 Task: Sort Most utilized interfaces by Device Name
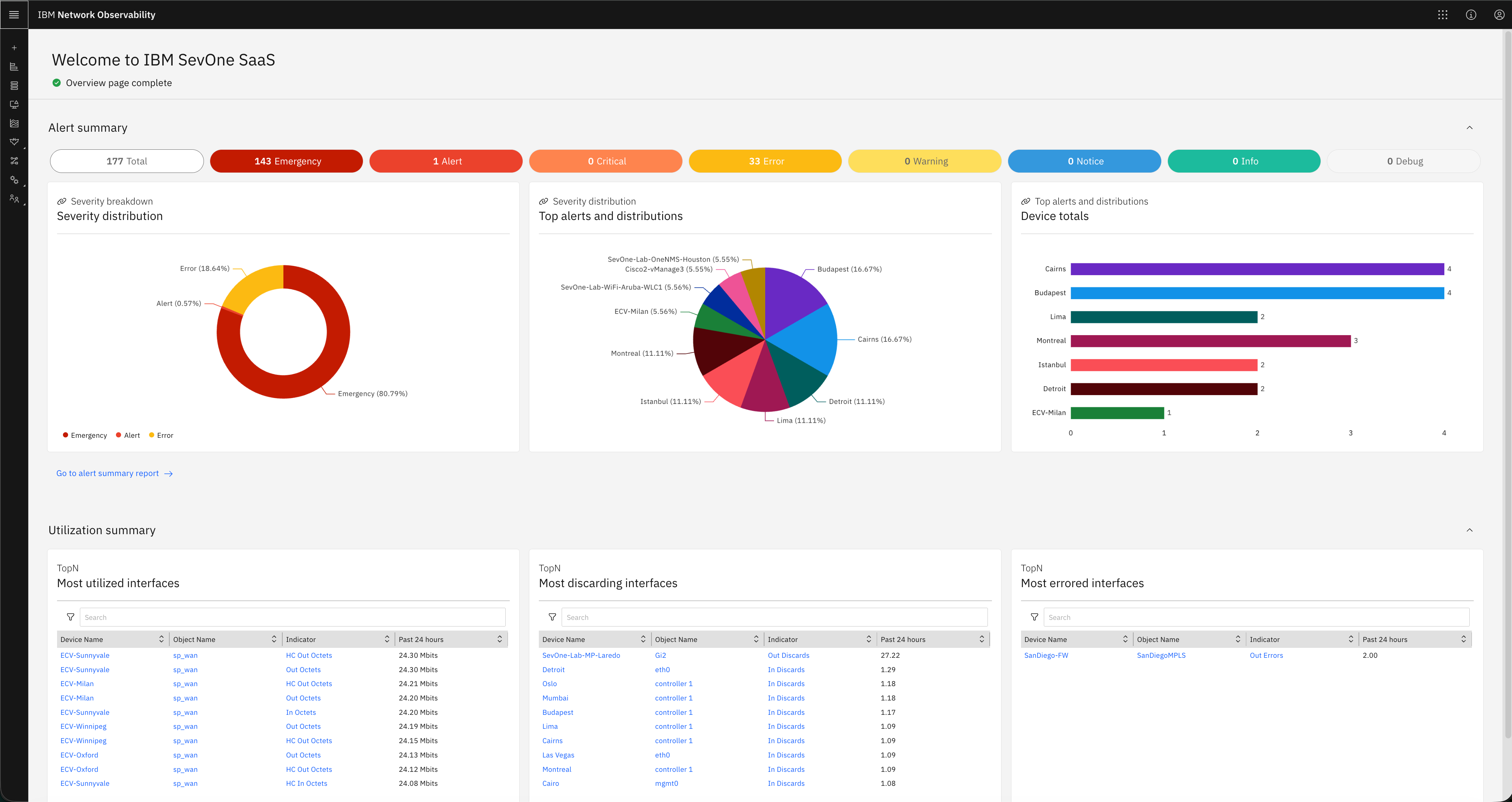161,639
